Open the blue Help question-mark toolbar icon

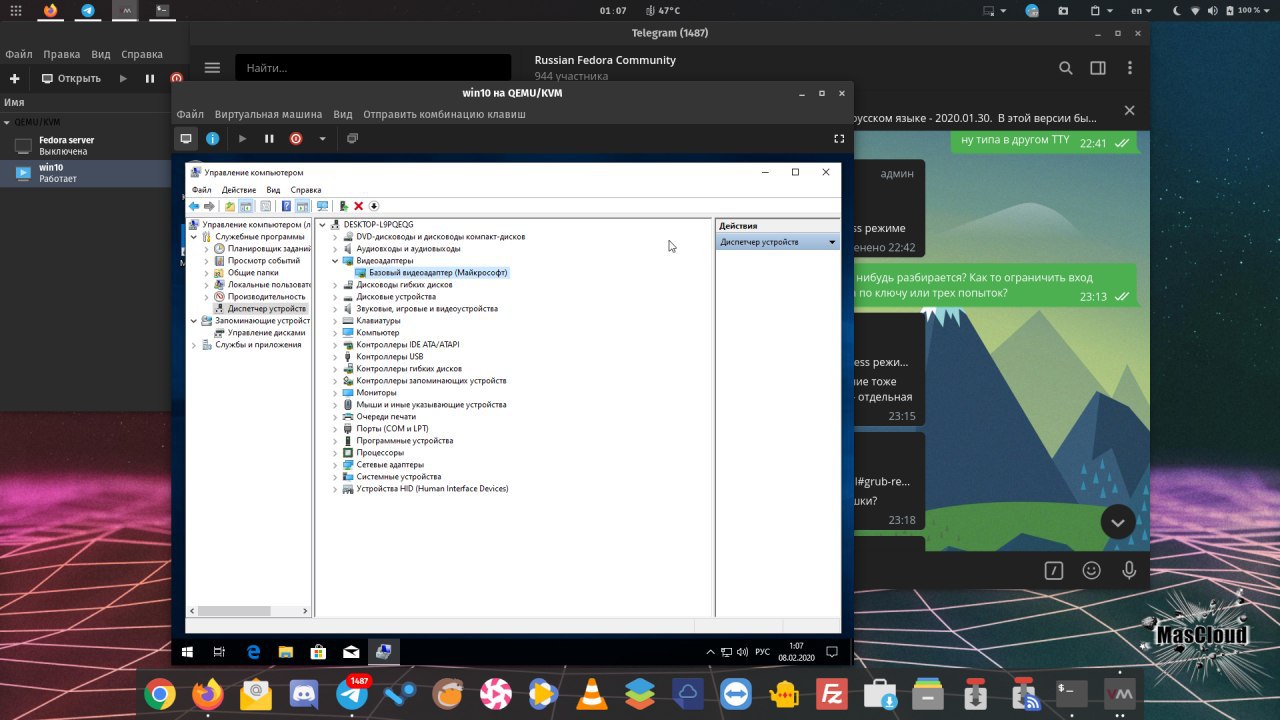pos(286,206)
